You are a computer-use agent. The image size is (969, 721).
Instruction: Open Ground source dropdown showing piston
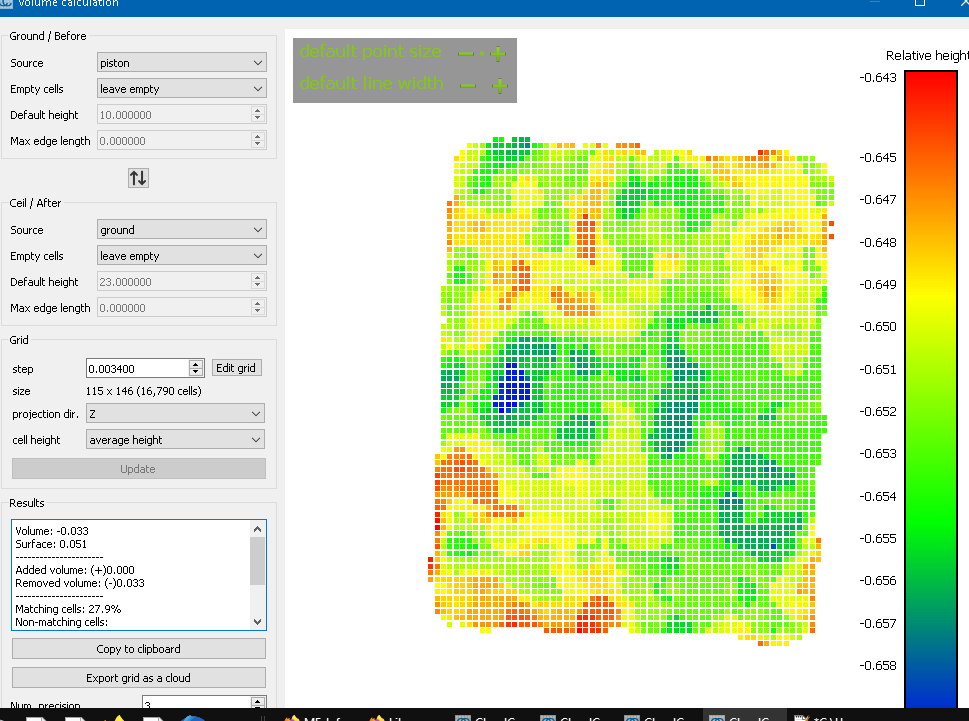click(181, 63)
